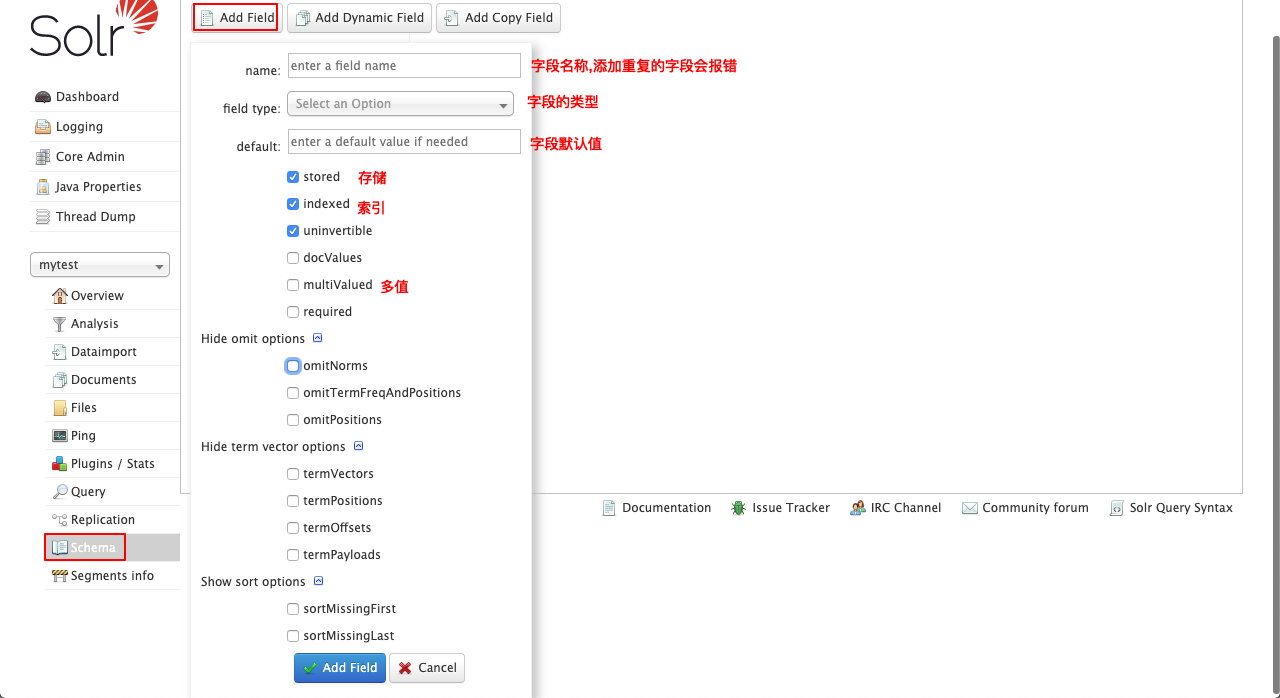Enable omitNorms
1280x698 pixels.
pyautogui.click(x=292, y=365)
